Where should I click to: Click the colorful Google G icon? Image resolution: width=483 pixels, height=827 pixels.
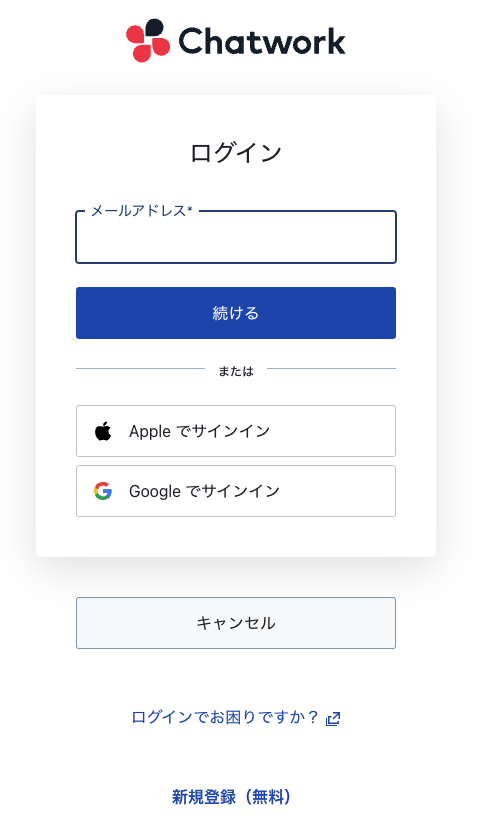[103, 491]
